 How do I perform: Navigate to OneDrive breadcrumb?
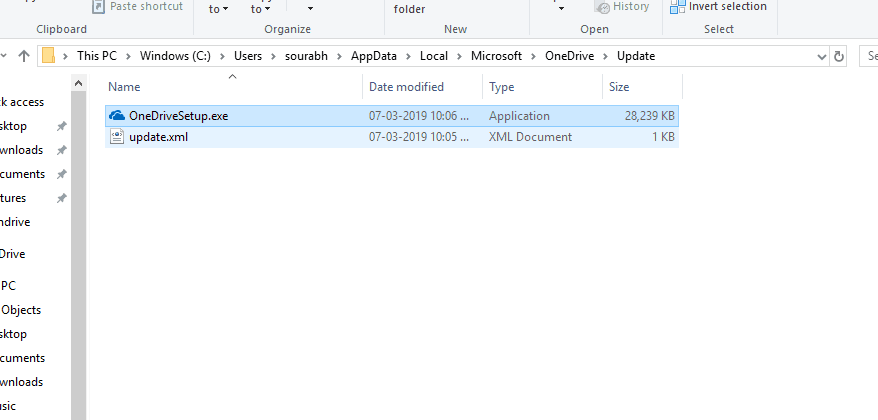pyautogui.click(x=569, y=56)
